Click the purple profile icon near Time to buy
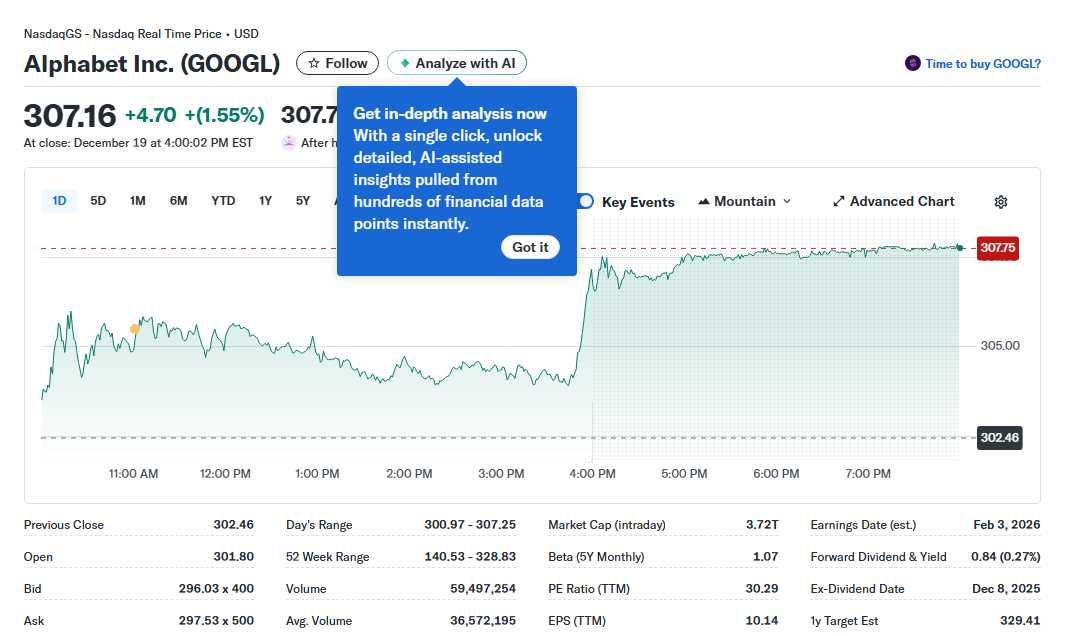 pos(911,63)
